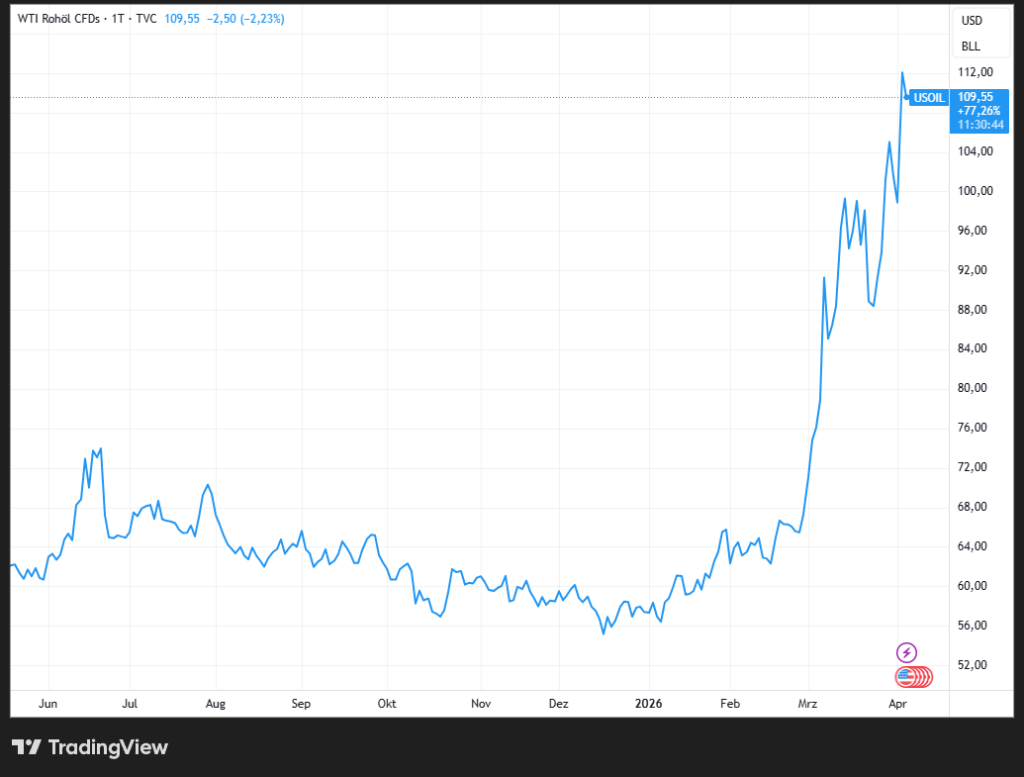This screenshot has width=1024, height=777.
Task: Click the 109,55 last price in header
Action: pyautogui.click(x=181, y=18)
